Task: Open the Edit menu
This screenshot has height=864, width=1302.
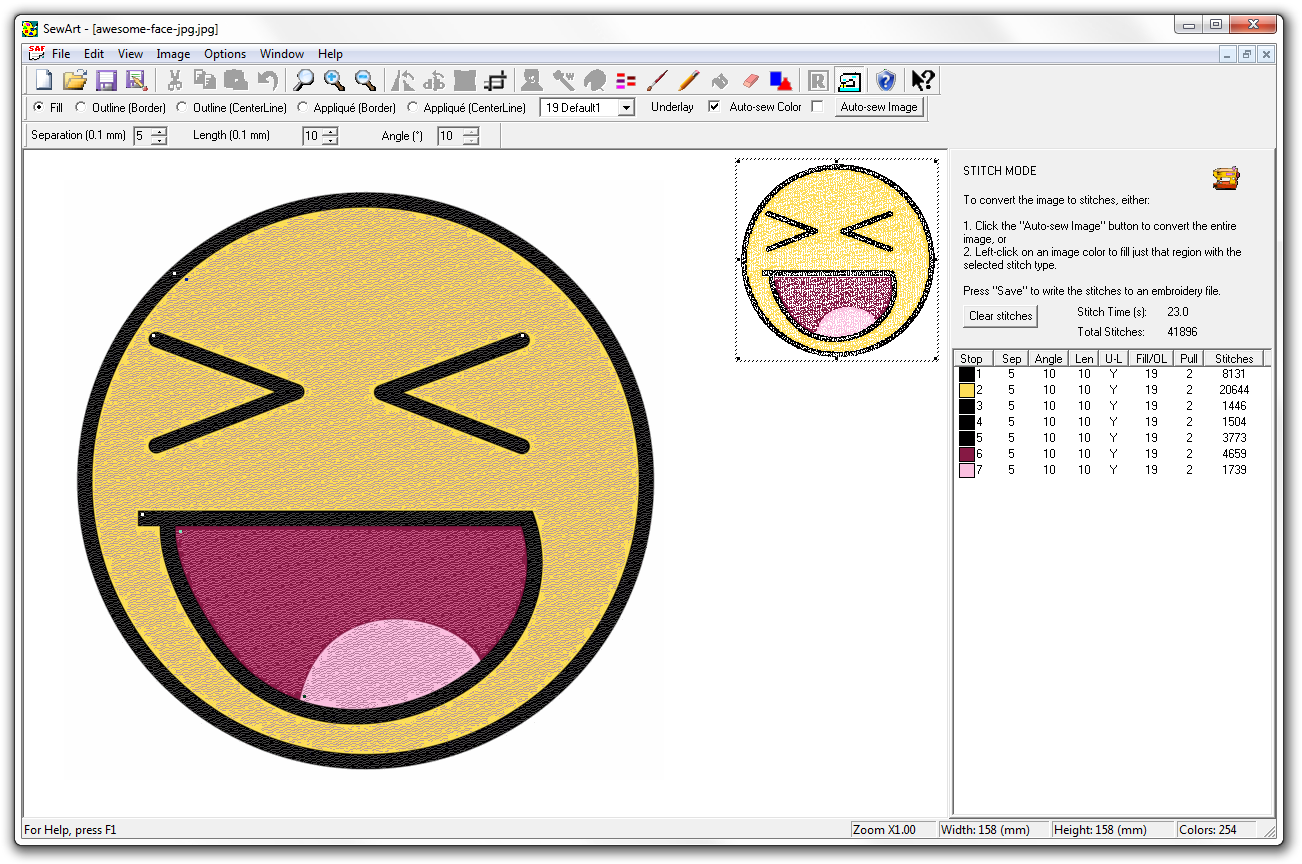Action: 94,54
